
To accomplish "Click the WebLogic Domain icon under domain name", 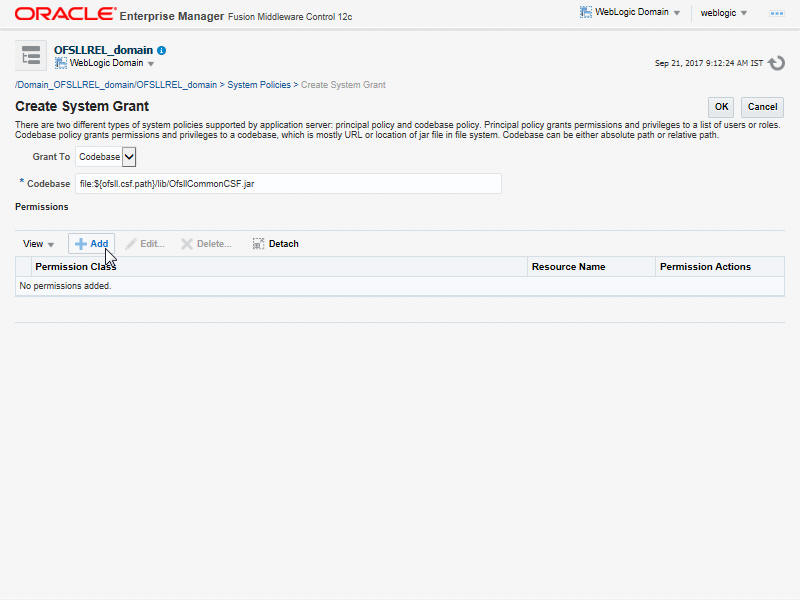I will [61, 63].
